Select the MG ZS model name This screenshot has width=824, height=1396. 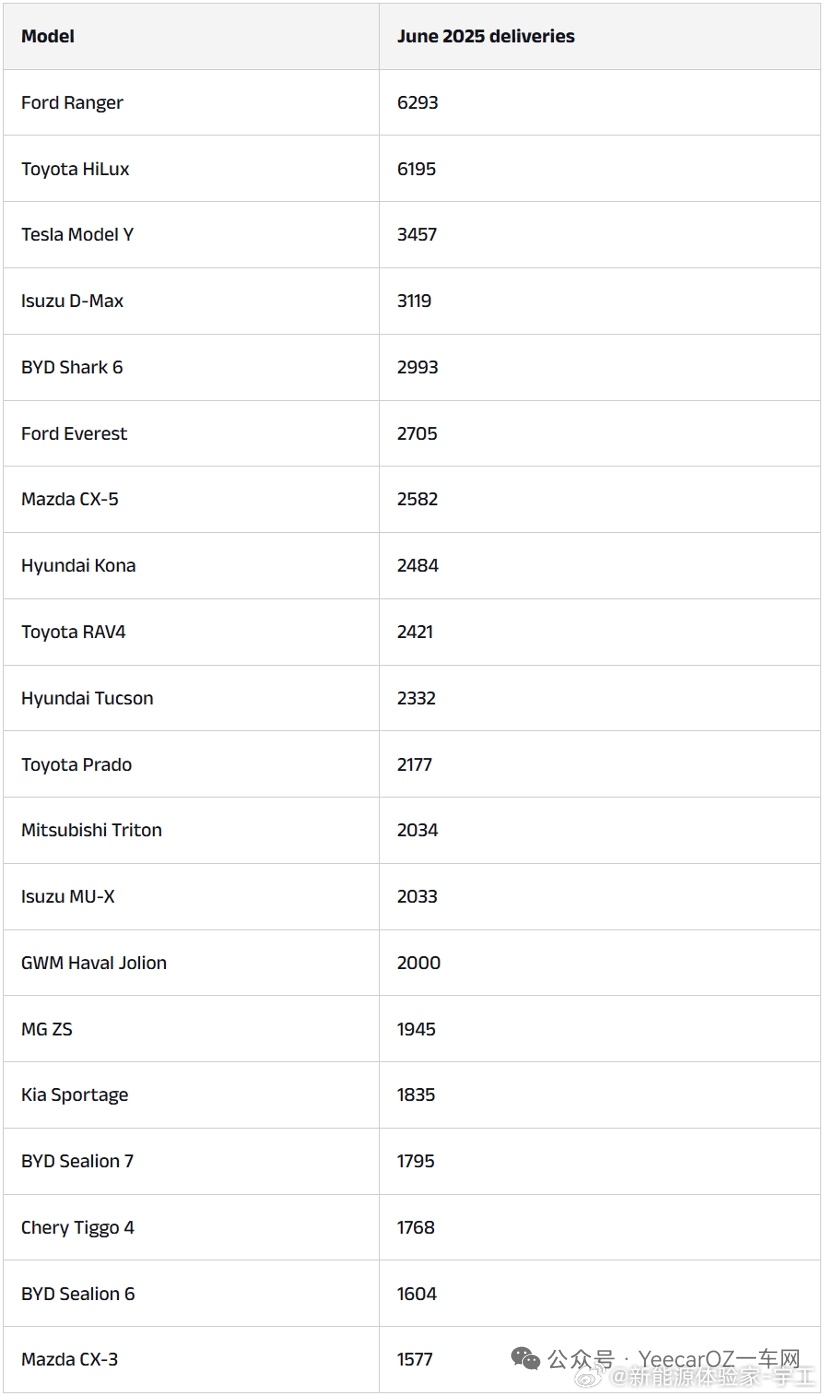pyautogui.click(x=47, y=1029)
